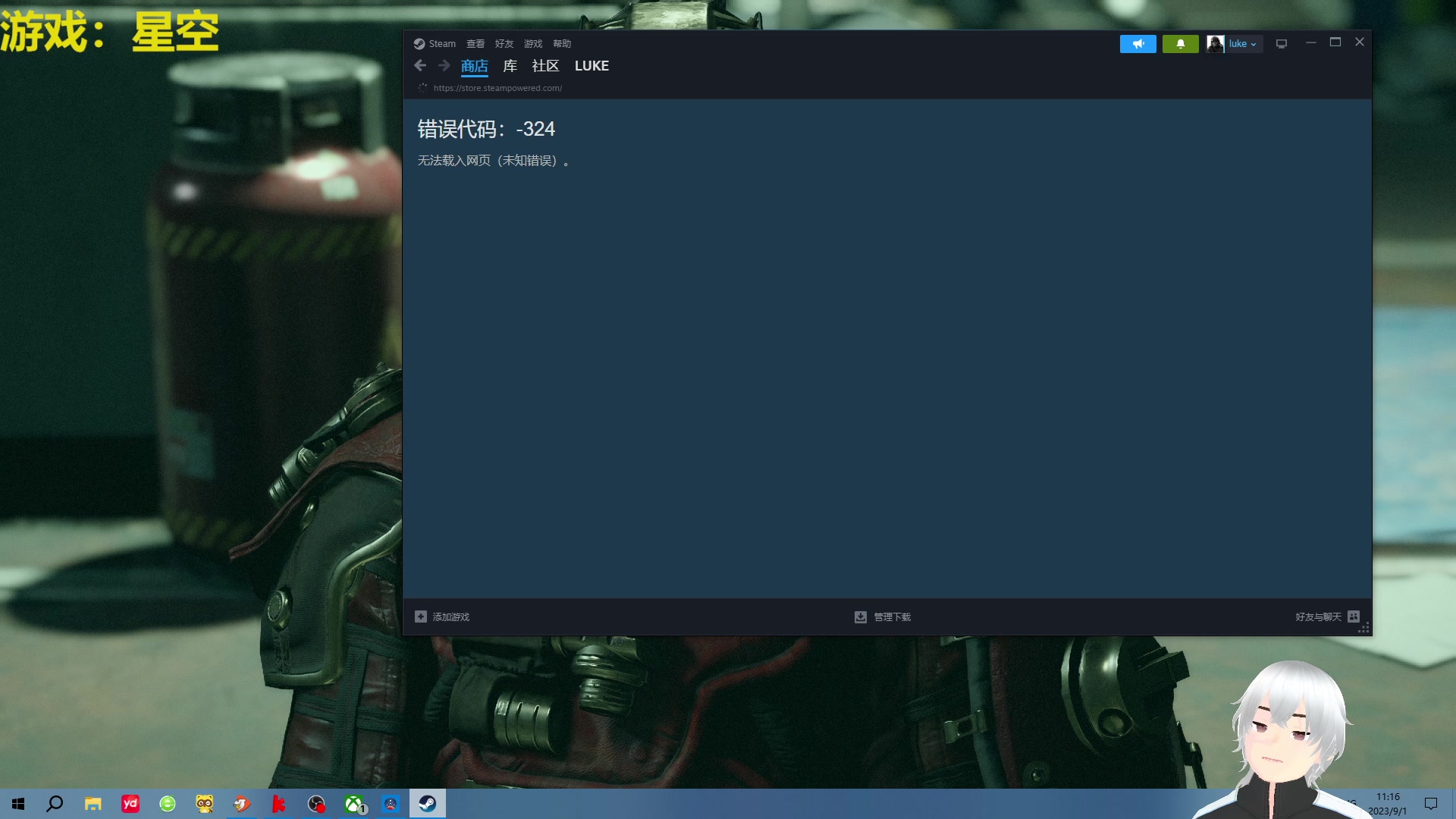Viewport: 1456px width, 819px height.
Task: Open the 好友 menu
Action: tap(504, 44)
